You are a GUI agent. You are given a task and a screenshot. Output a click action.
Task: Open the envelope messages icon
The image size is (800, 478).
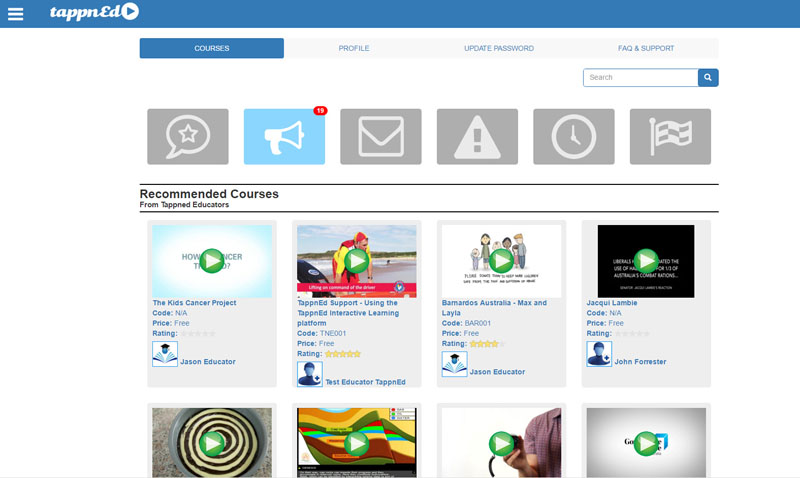[x=381, y=137]
